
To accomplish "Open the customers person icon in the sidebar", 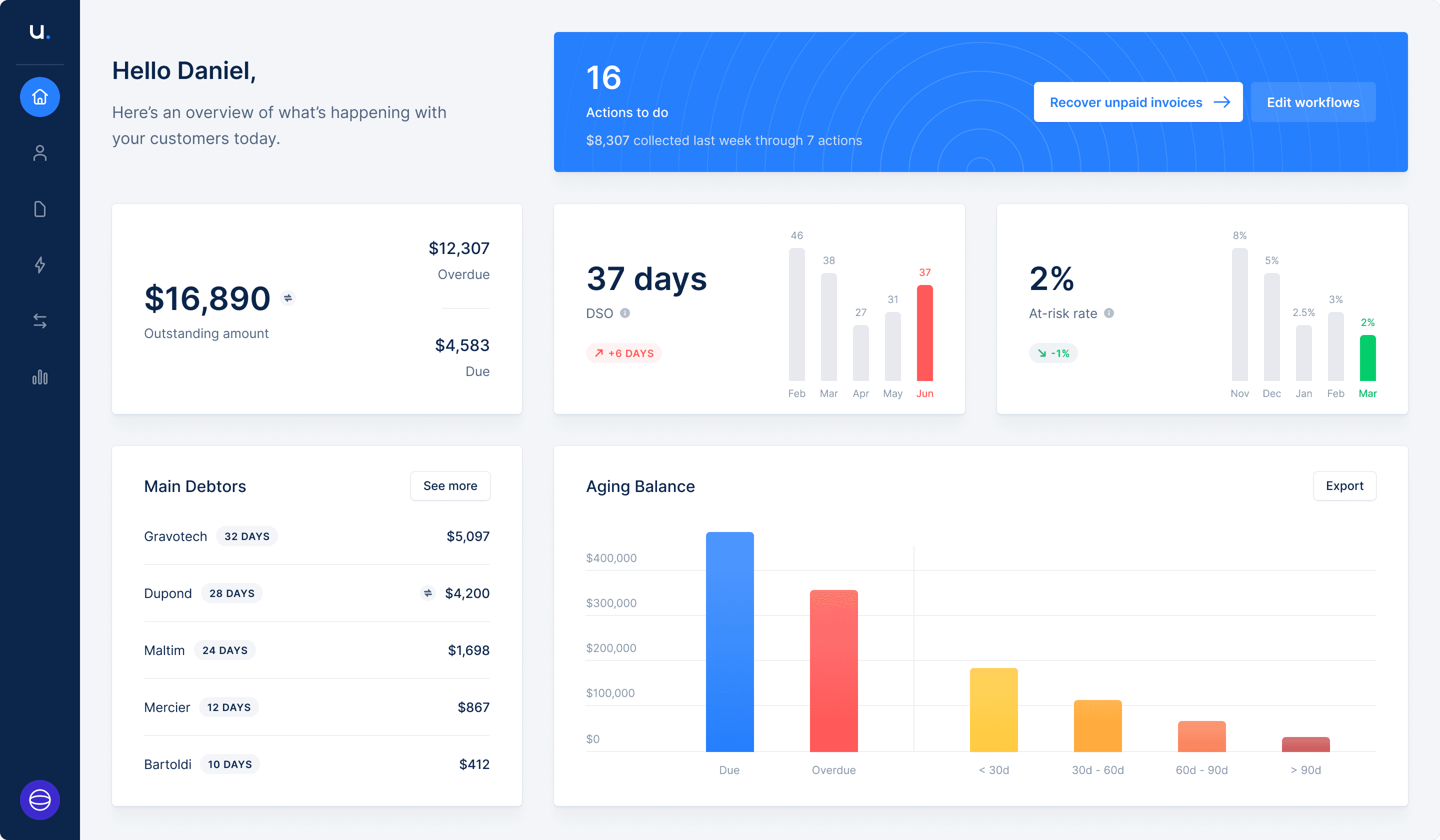I will tap(40, 153).
